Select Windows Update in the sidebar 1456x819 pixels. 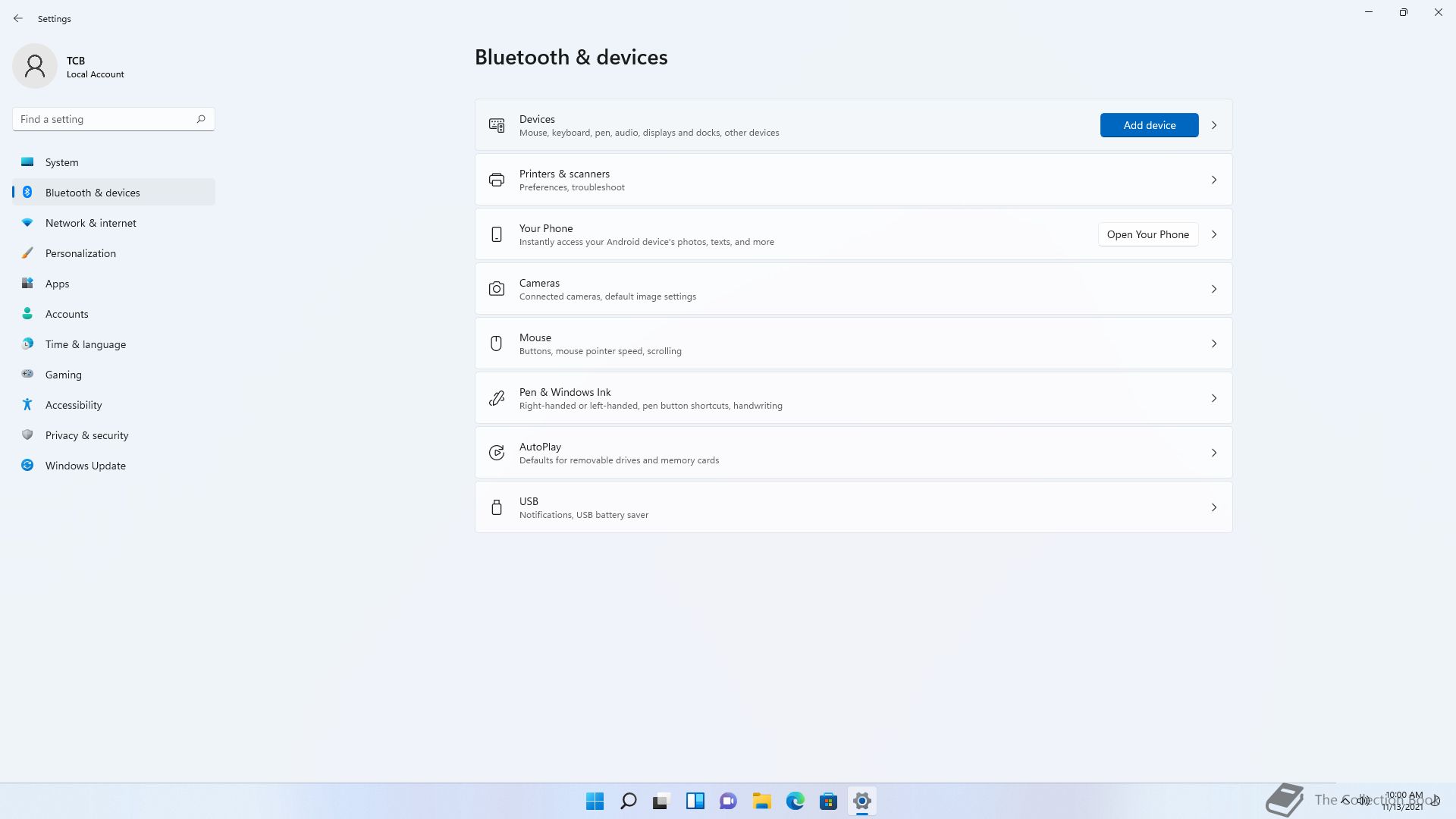click(x=114, y=466)
